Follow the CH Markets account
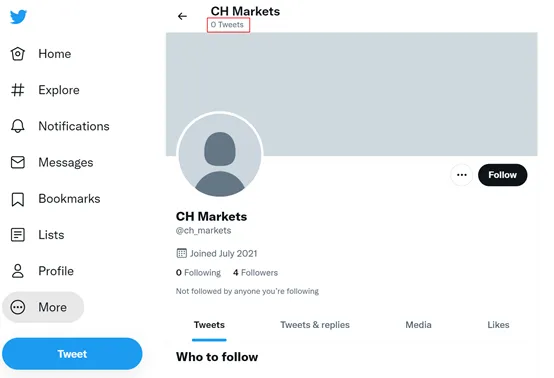 (502, 175)
